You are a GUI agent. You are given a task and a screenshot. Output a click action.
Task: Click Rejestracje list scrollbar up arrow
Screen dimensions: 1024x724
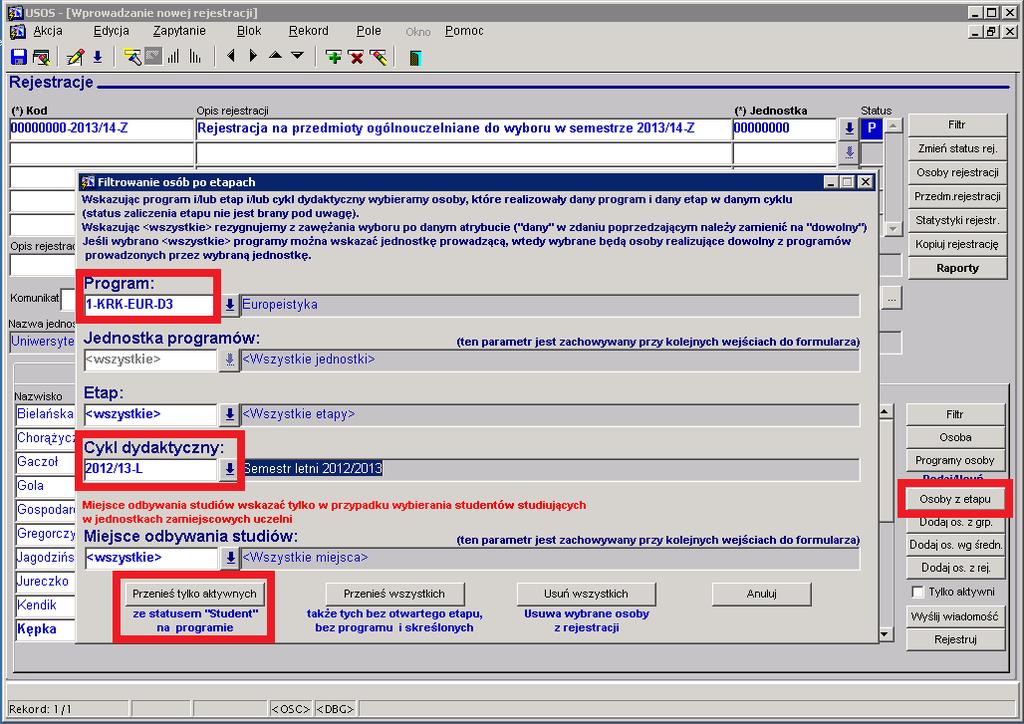894,125
